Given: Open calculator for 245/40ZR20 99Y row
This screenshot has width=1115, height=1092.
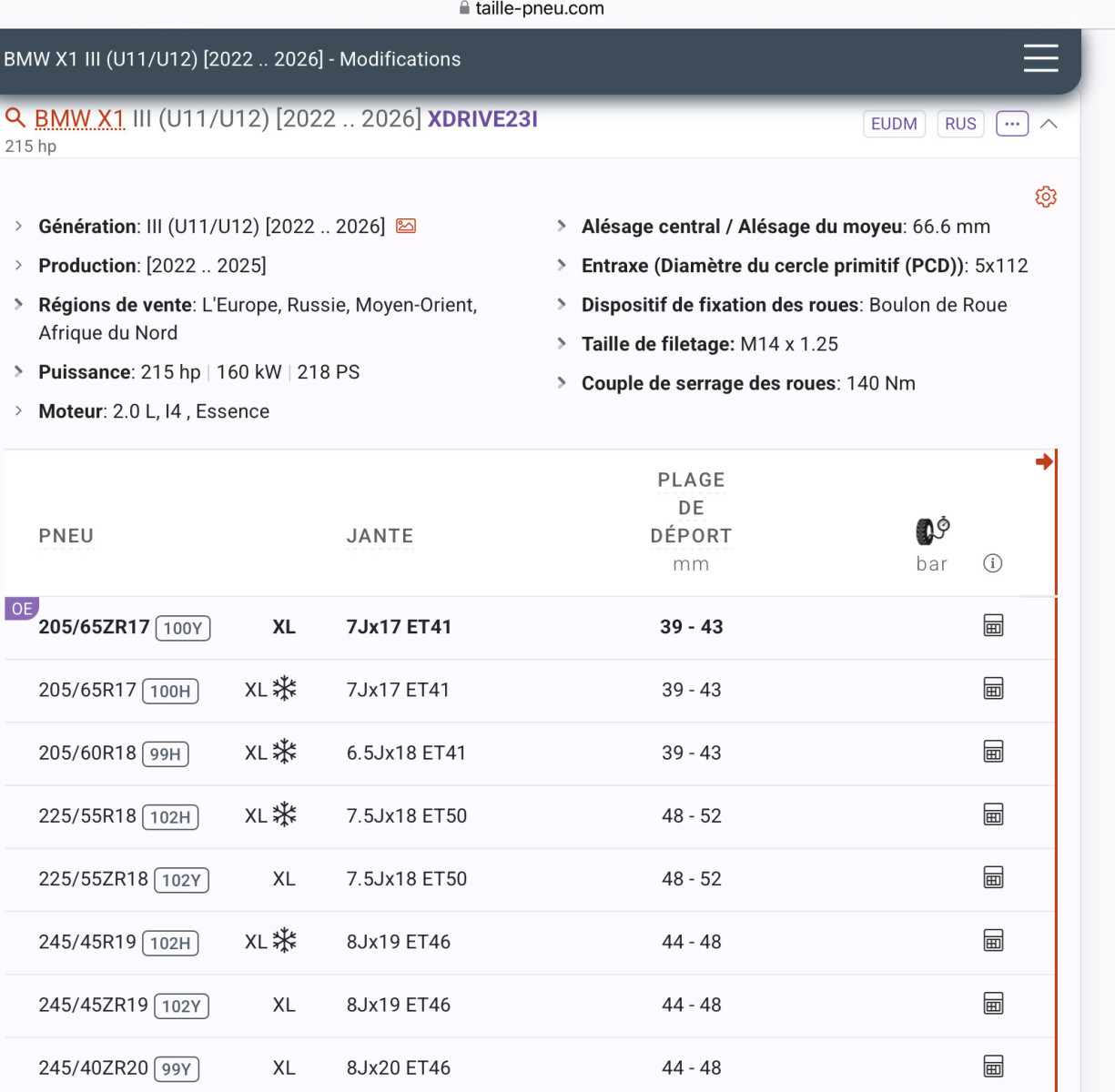Looking at the screenshot, I should 993,1066.
